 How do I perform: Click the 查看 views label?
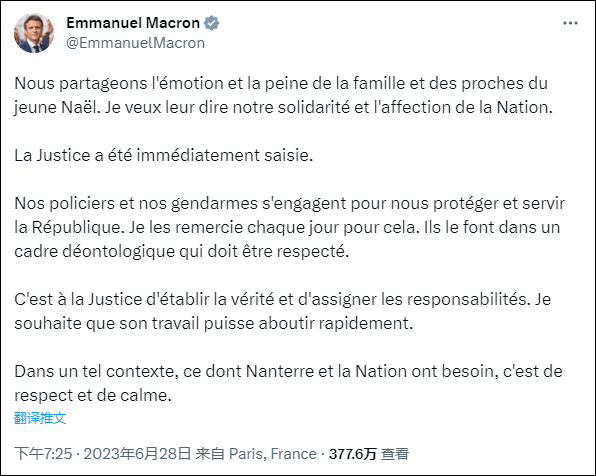coord(395,454)
